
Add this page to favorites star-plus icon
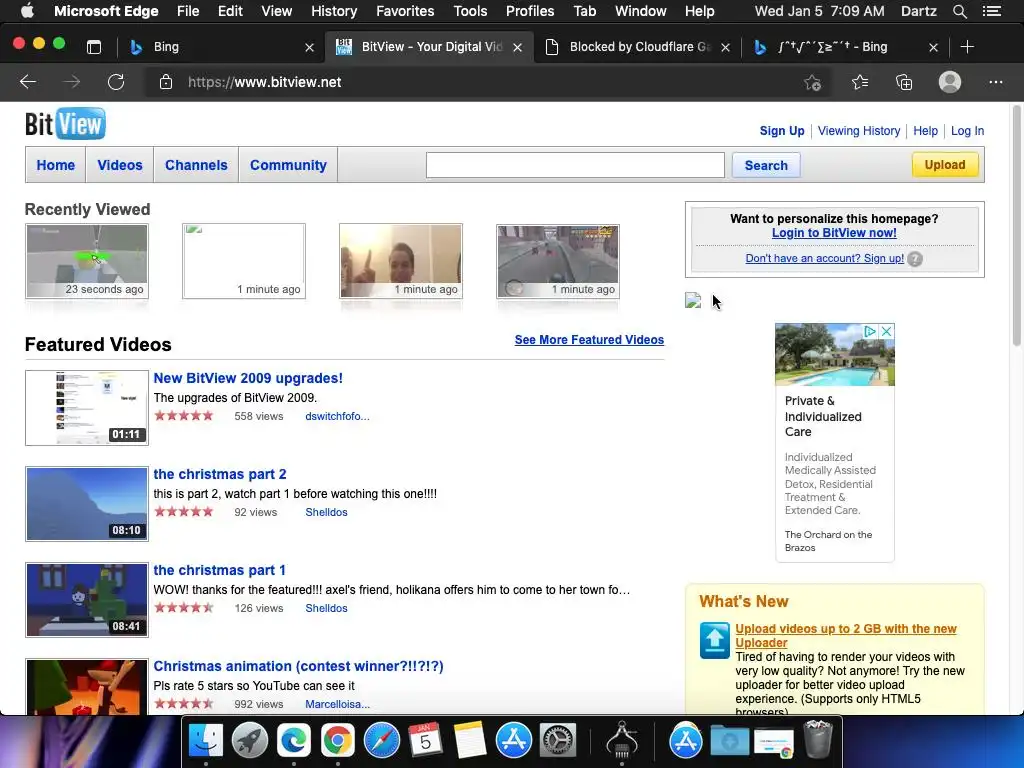point(812,82)
